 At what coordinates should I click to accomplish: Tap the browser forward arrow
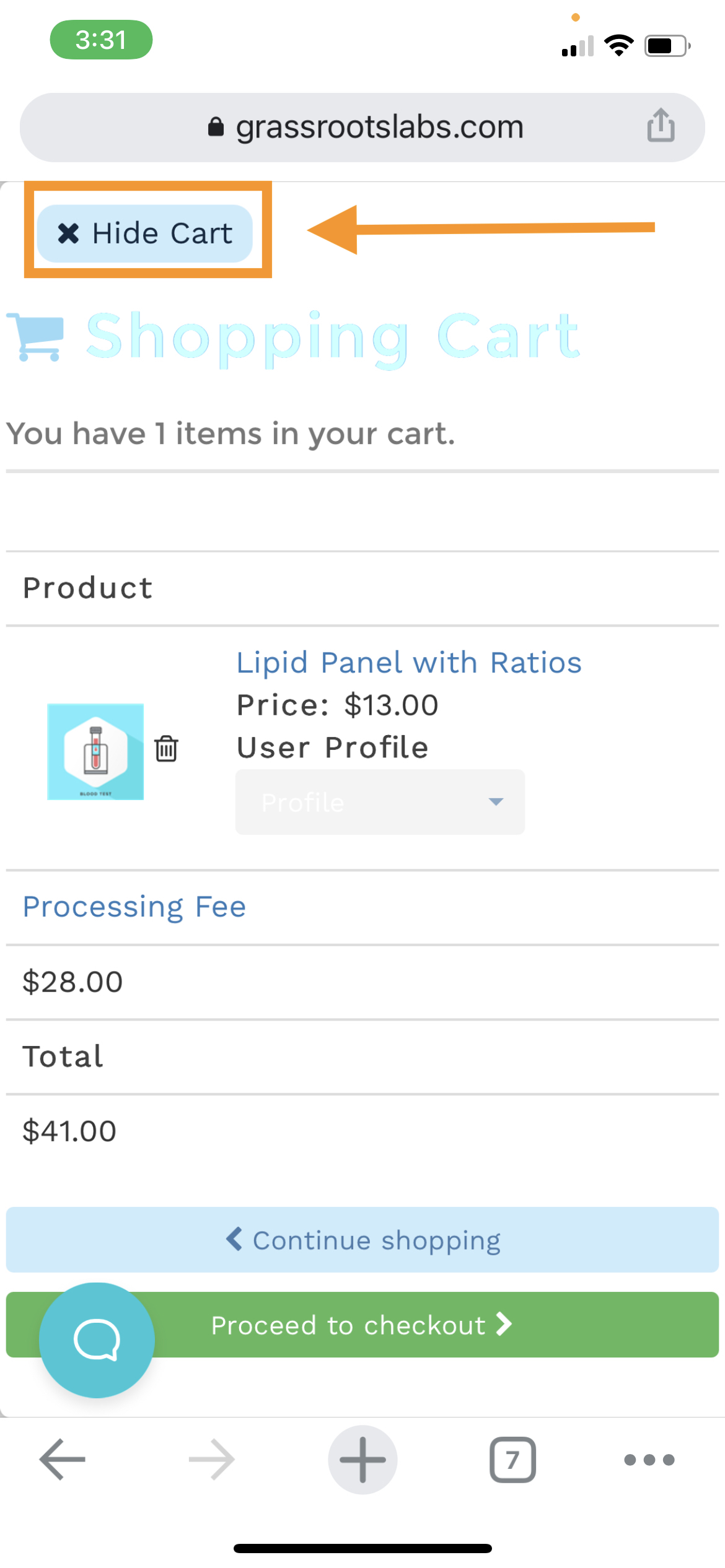[212, 1459]
